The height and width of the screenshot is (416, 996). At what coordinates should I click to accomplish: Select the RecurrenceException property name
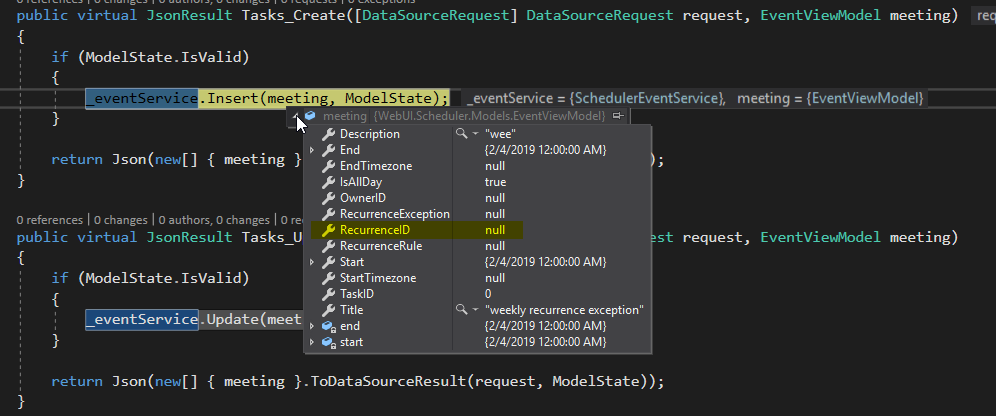point(394,214)
